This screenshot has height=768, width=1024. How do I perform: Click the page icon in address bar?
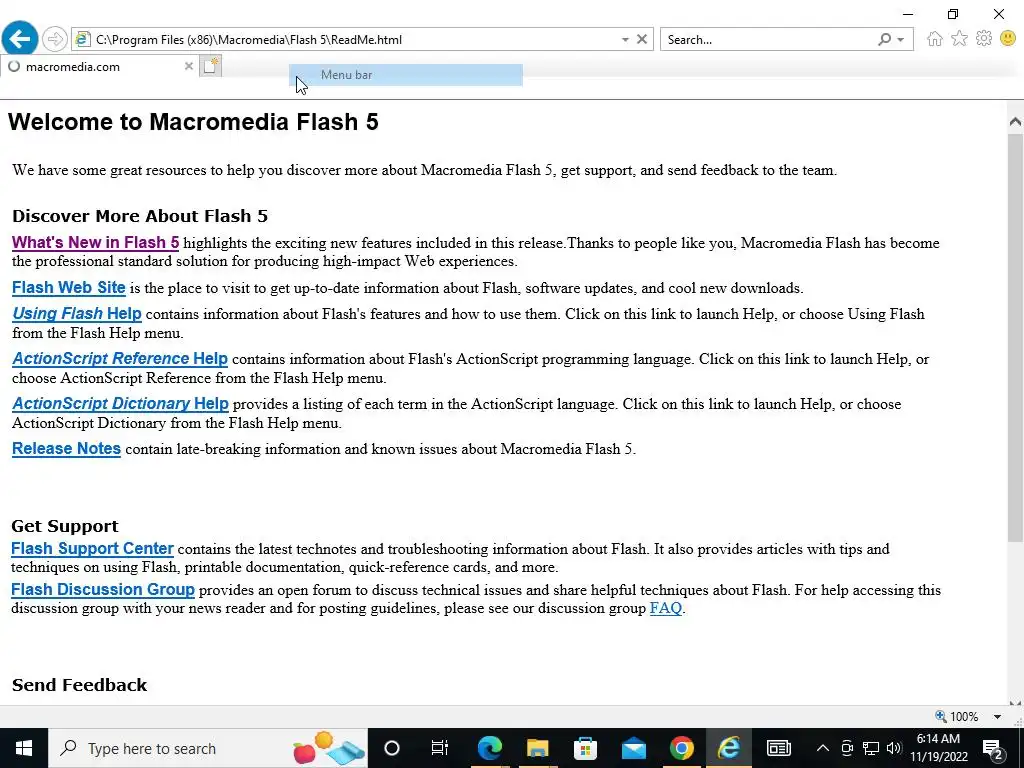coord(82,39)
